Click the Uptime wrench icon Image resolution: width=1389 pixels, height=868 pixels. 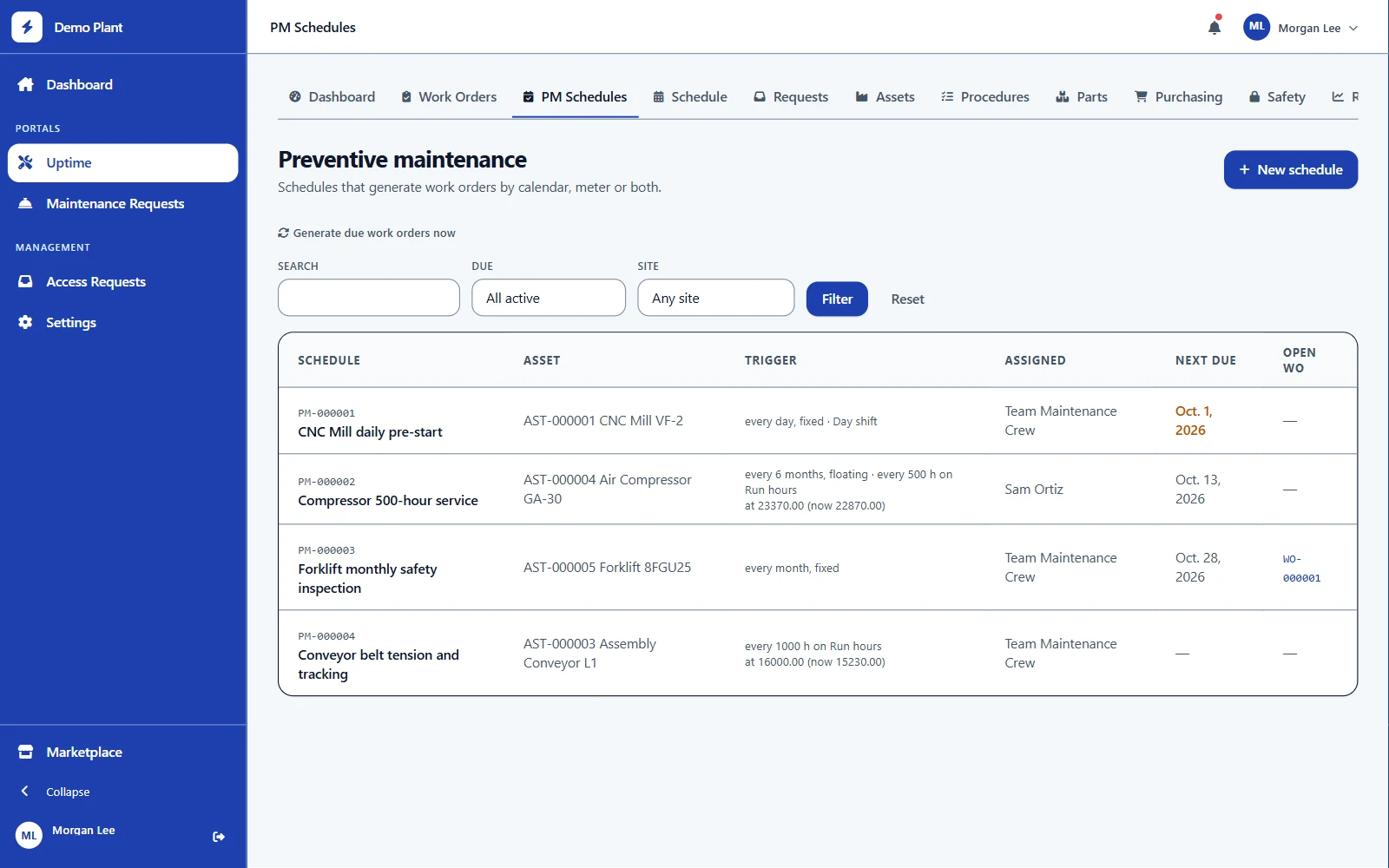26,162
